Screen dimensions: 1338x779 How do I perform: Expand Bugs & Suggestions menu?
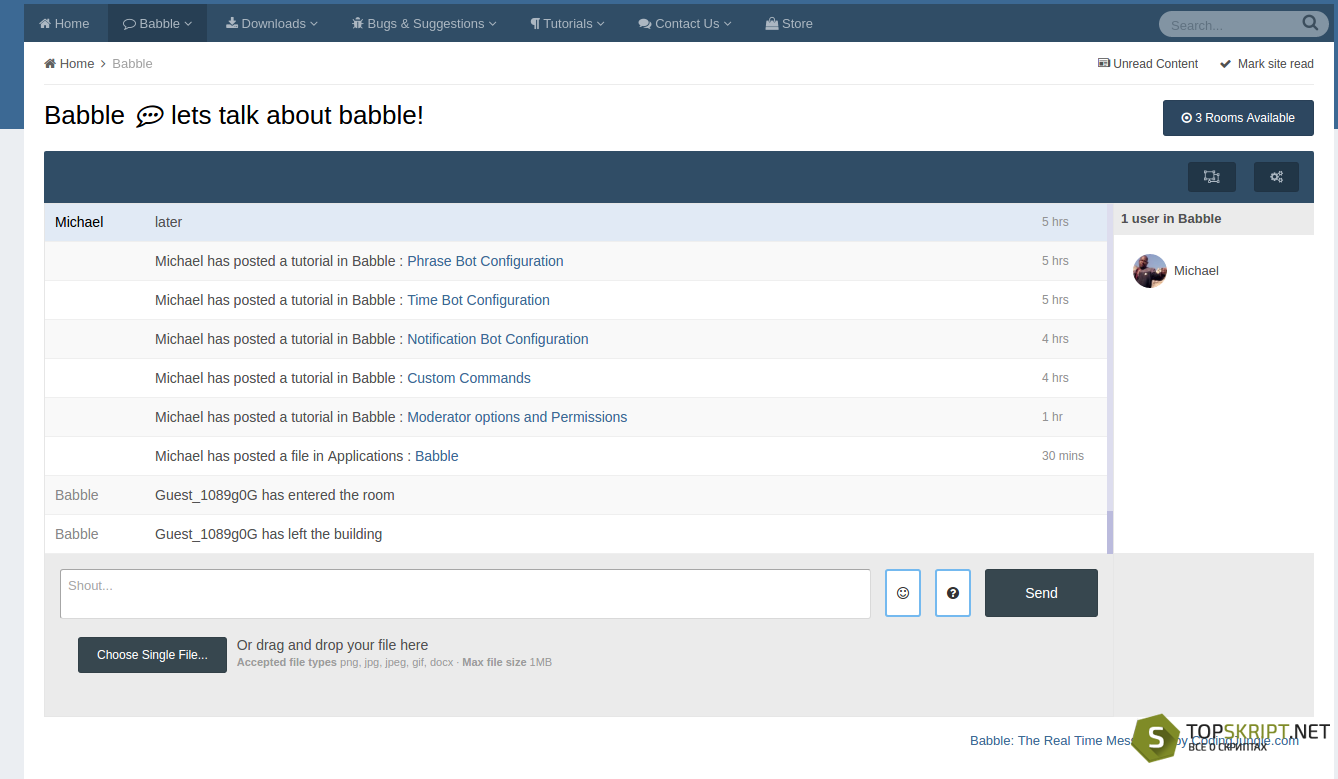point(424,23)
